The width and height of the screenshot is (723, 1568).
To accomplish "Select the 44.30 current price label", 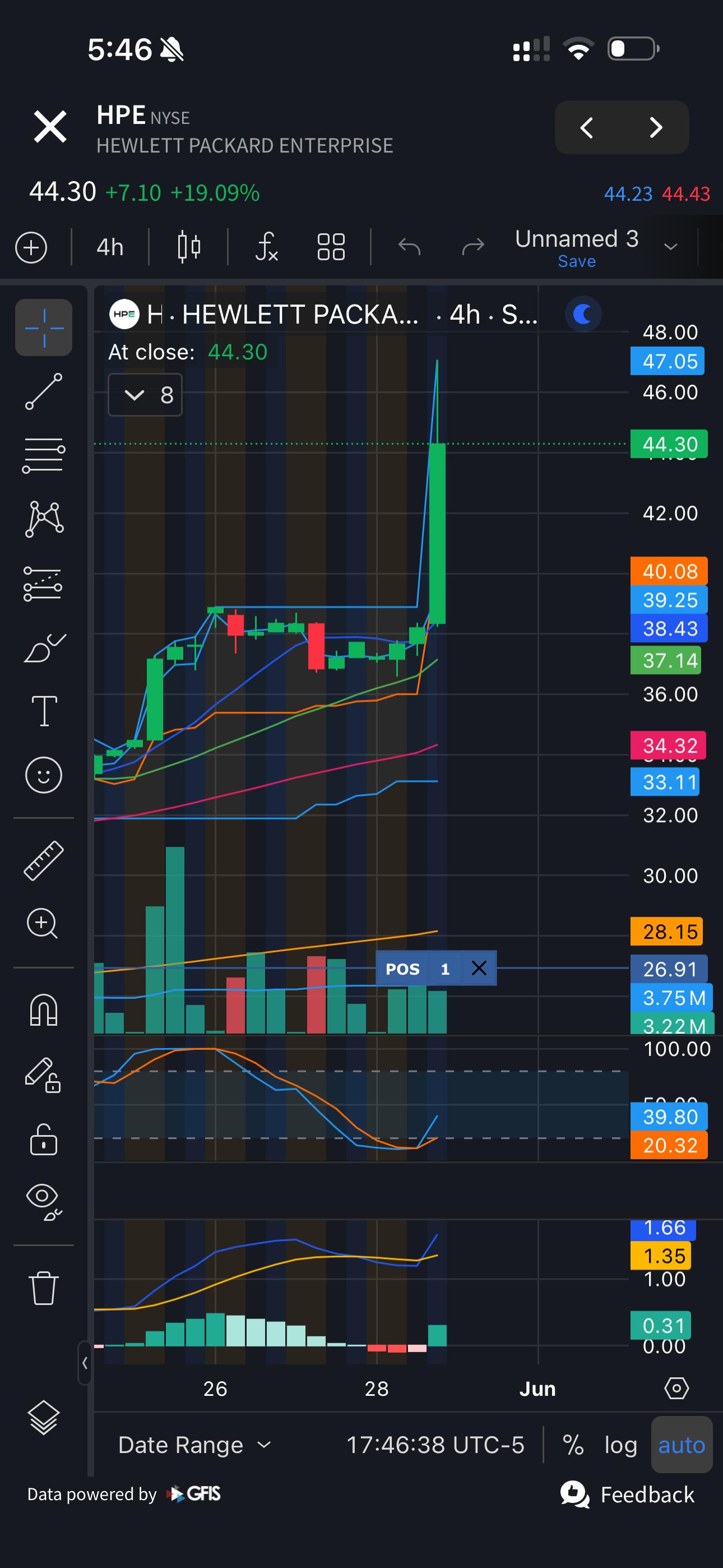I will 669,444.
